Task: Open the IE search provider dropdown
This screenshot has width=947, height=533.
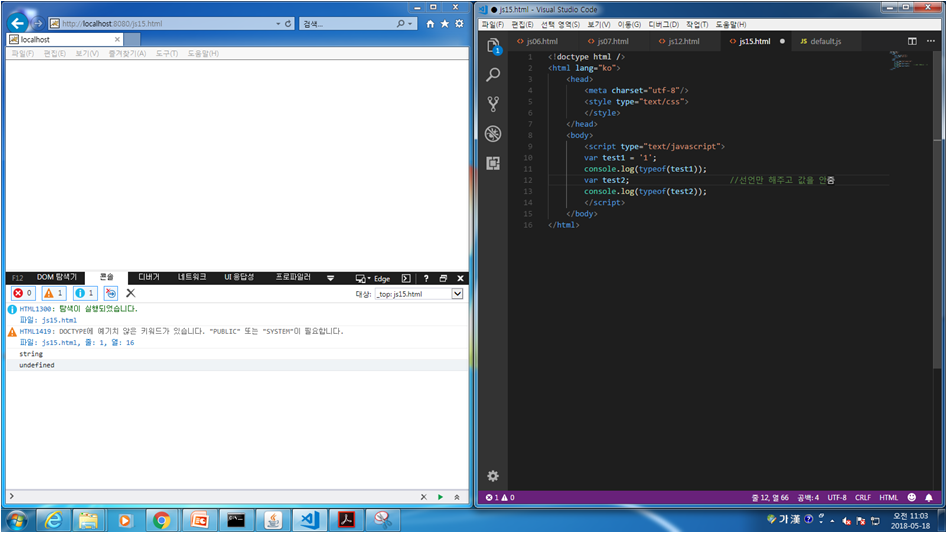Action: (x=410, y=24)
